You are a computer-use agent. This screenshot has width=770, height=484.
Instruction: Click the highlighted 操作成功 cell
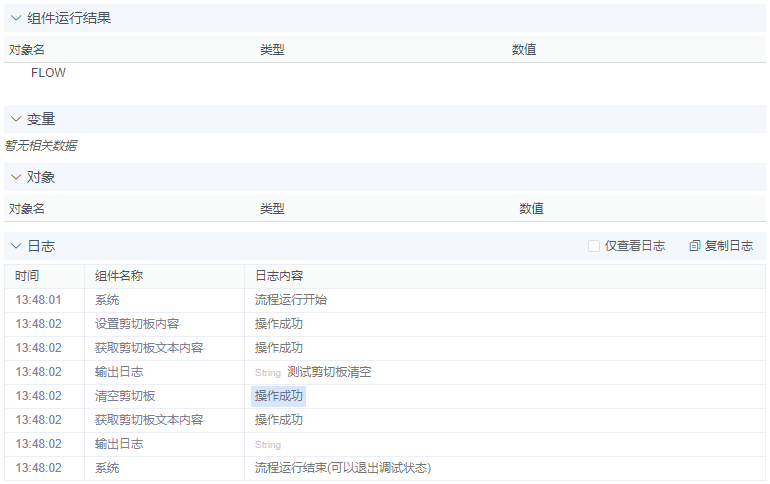(x=278, y=396)
